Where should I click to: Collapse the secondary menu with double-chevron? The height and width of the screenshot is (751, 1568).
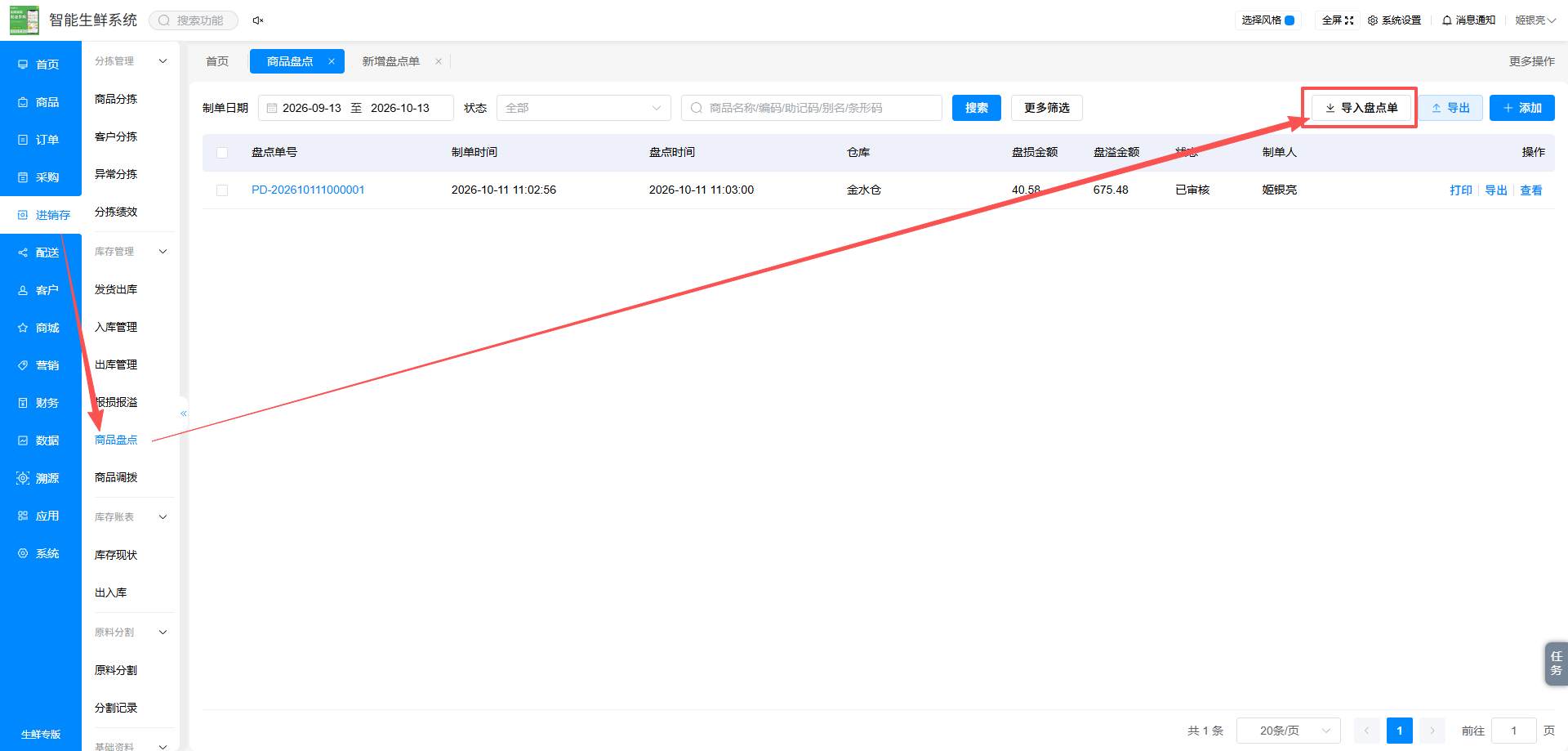184,413
